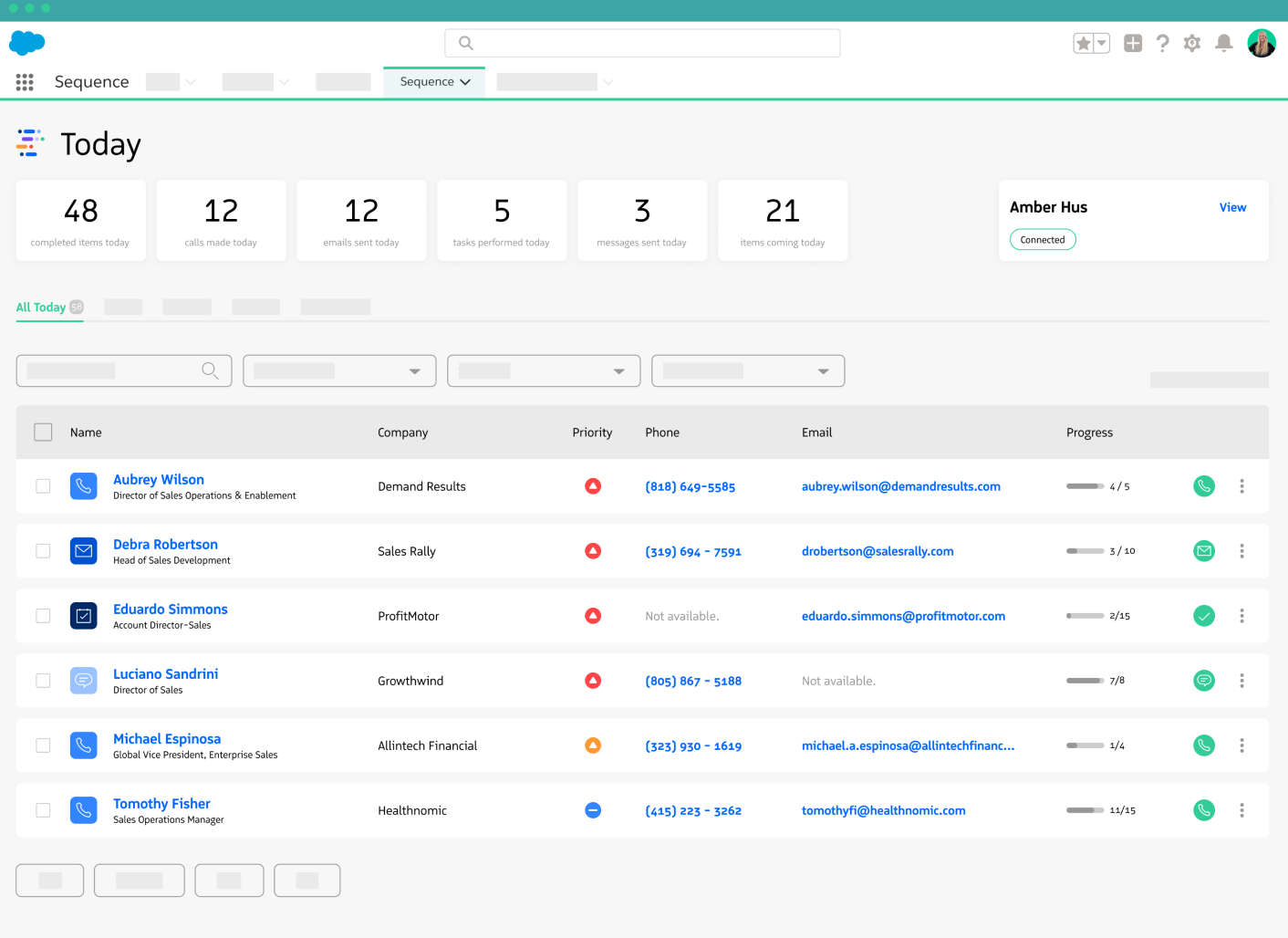Check the select-all checkbox in header
Screen dimensions: 1288x938
click(x=43, y=433)
